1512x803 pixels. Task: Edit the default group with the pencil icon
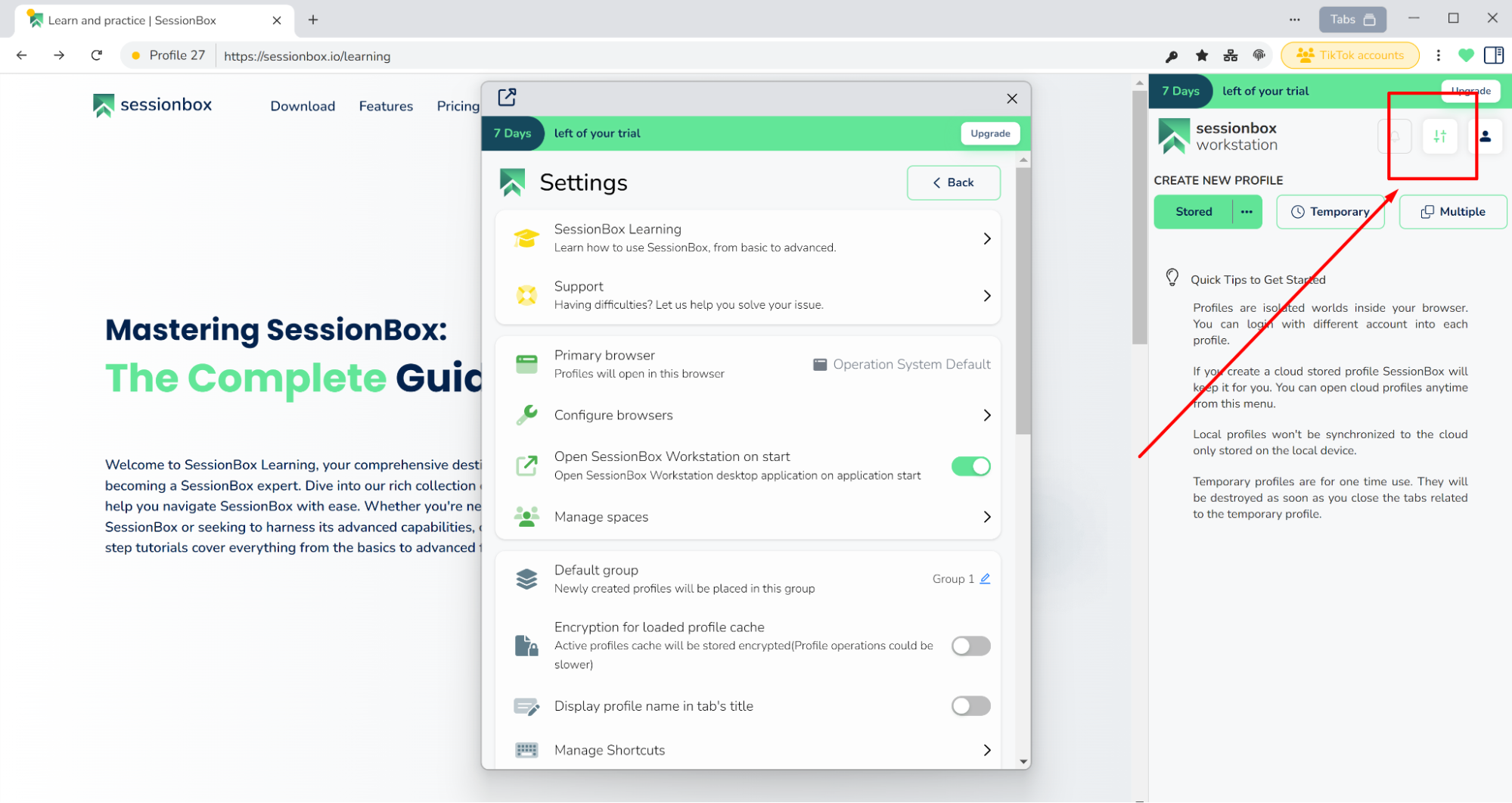985,579
